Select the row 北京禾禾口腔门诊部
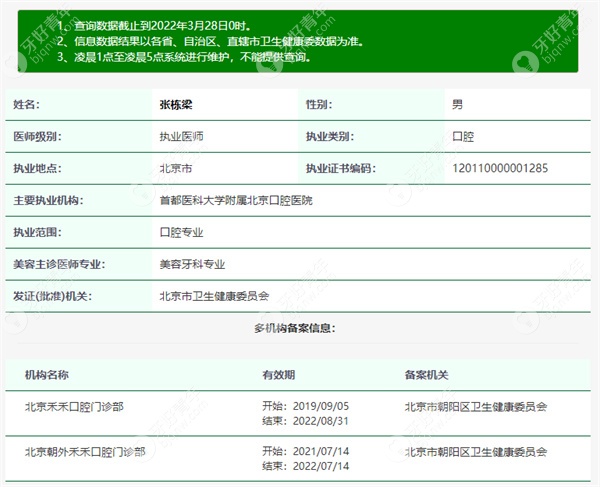The image size is (600, 487). 298,414
